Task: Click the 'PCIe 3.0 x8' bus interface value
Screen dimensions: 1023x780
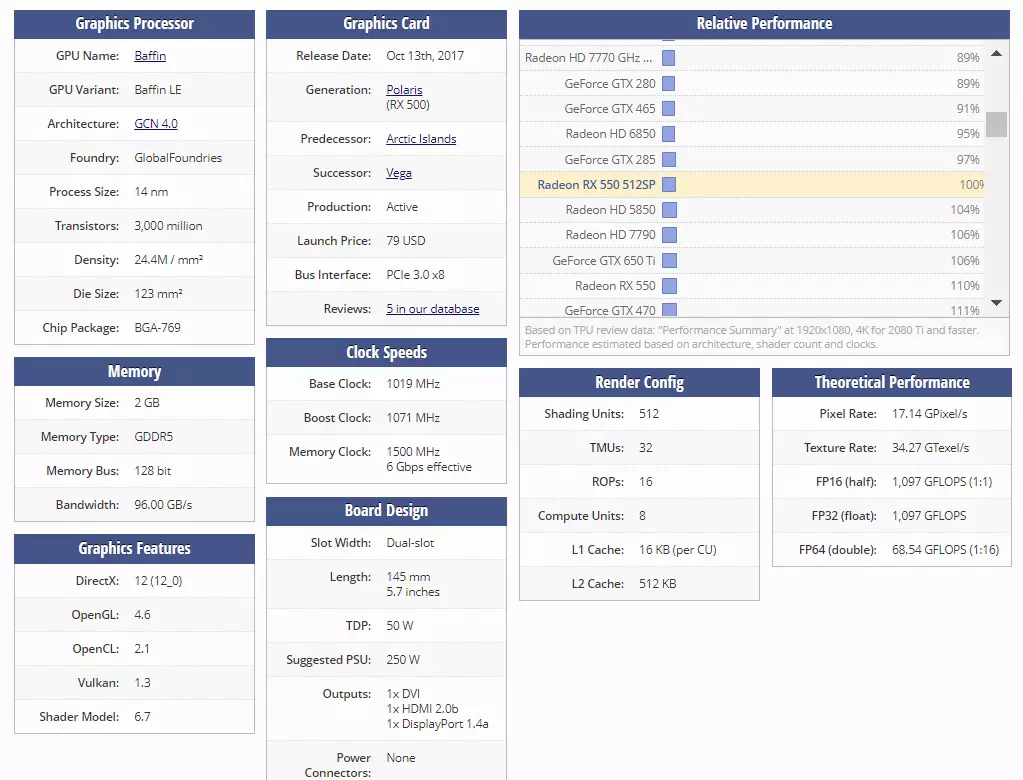Action: 415,275
